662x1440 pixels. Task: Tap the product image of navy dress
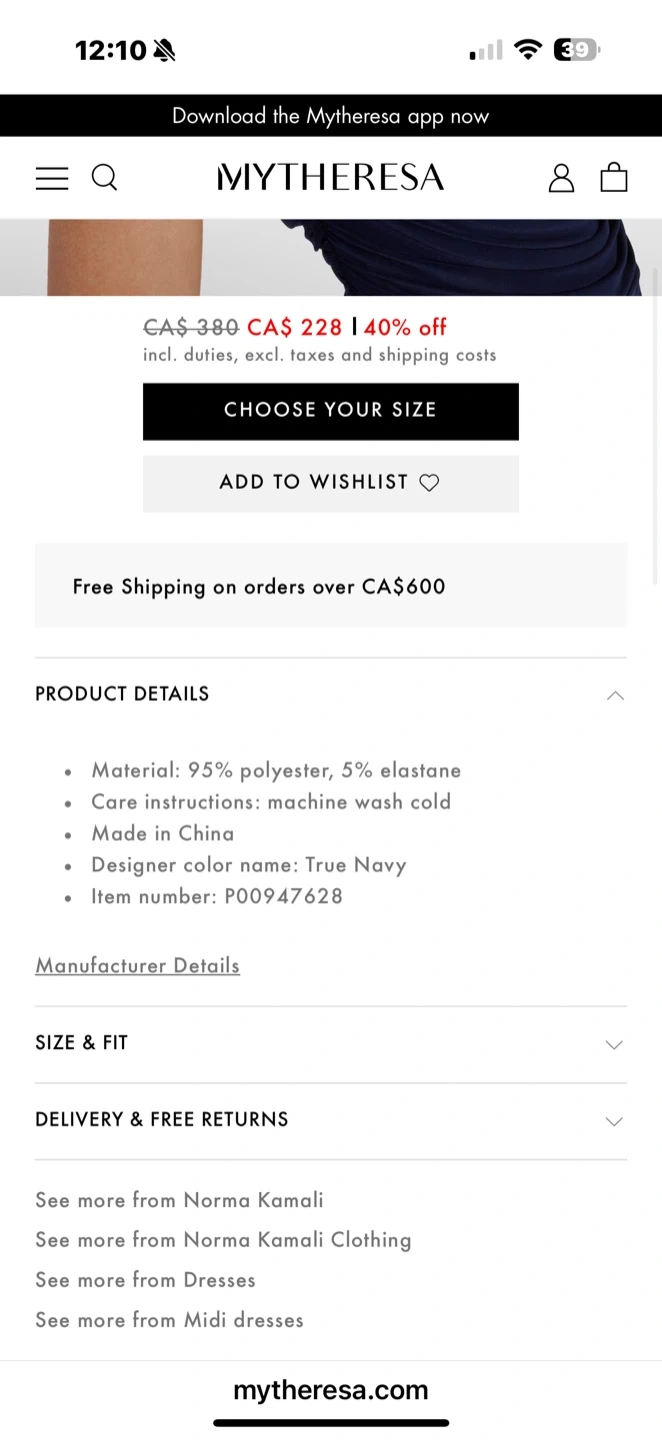point(331,257)
